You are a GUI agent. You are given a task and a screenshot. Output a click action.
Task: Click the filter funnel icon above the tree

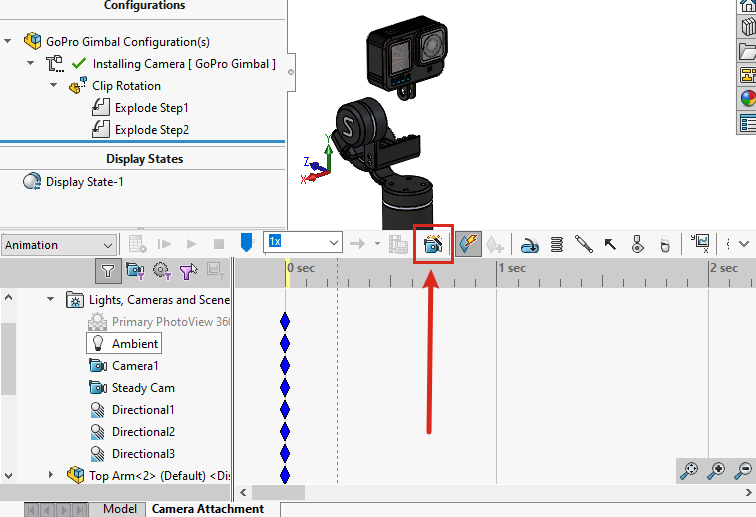coord(108,270)
